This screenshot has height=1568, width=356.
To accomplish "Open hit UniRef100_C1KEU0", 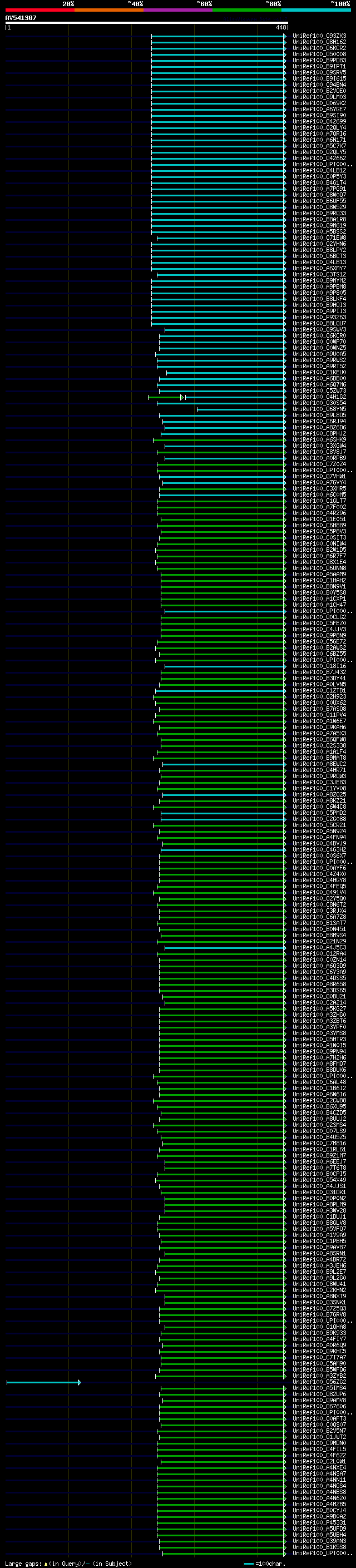I will click(x=319, y=373).
